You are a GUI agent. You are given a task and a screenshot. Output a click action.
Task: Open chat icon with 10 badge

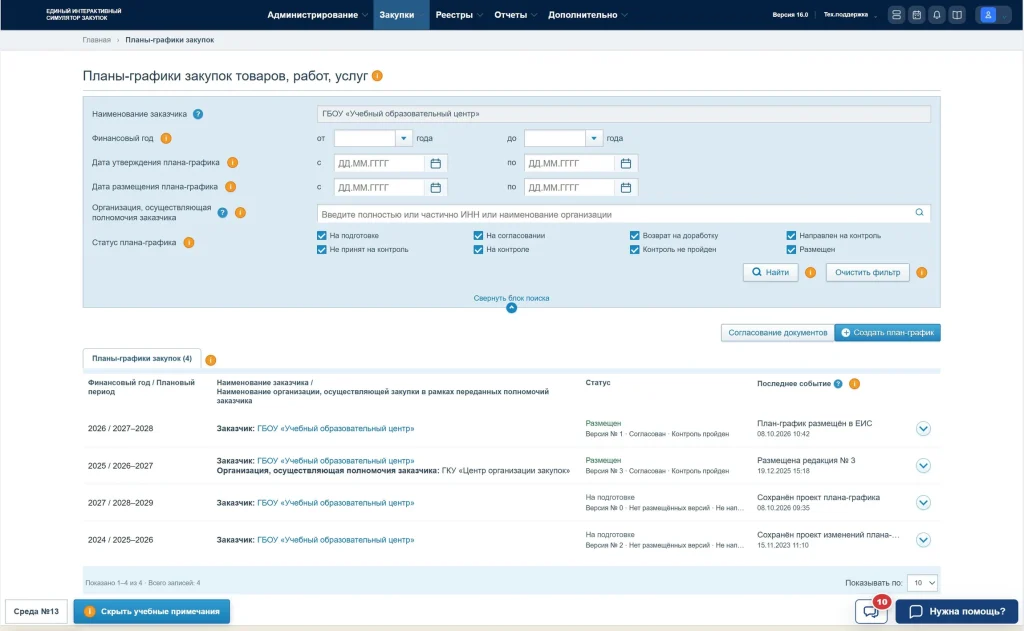pos(871,611)
